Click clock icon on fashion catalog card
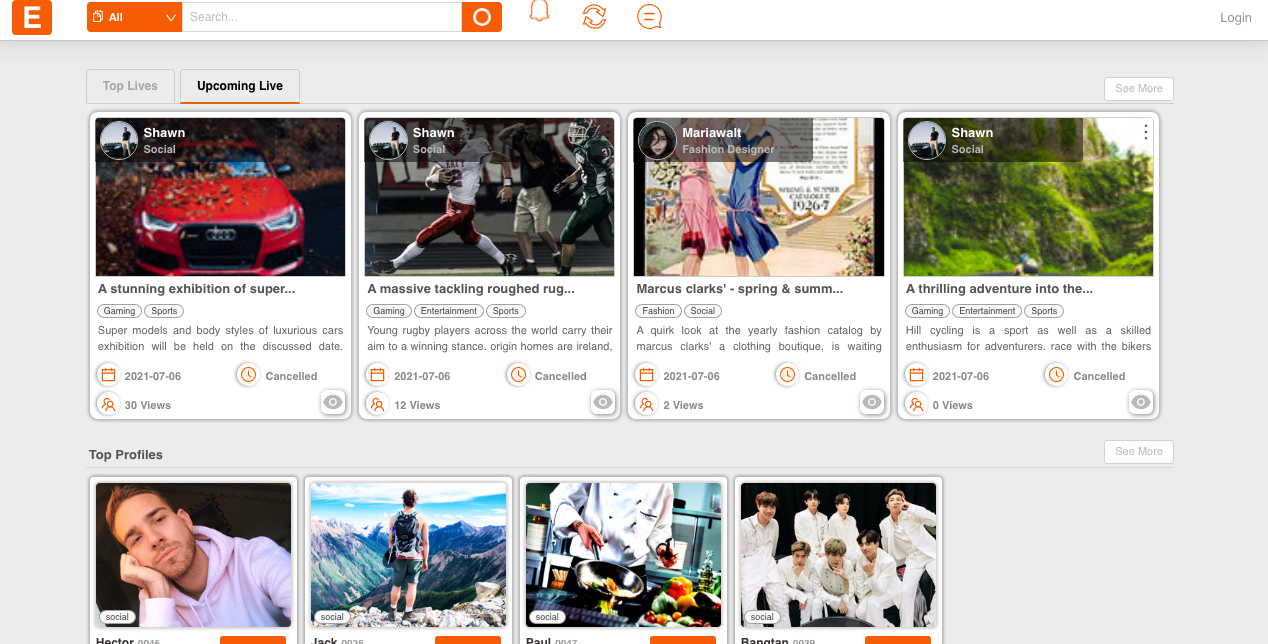The width and height of the screenshot is (1268, 644). [x=787, y=375]
